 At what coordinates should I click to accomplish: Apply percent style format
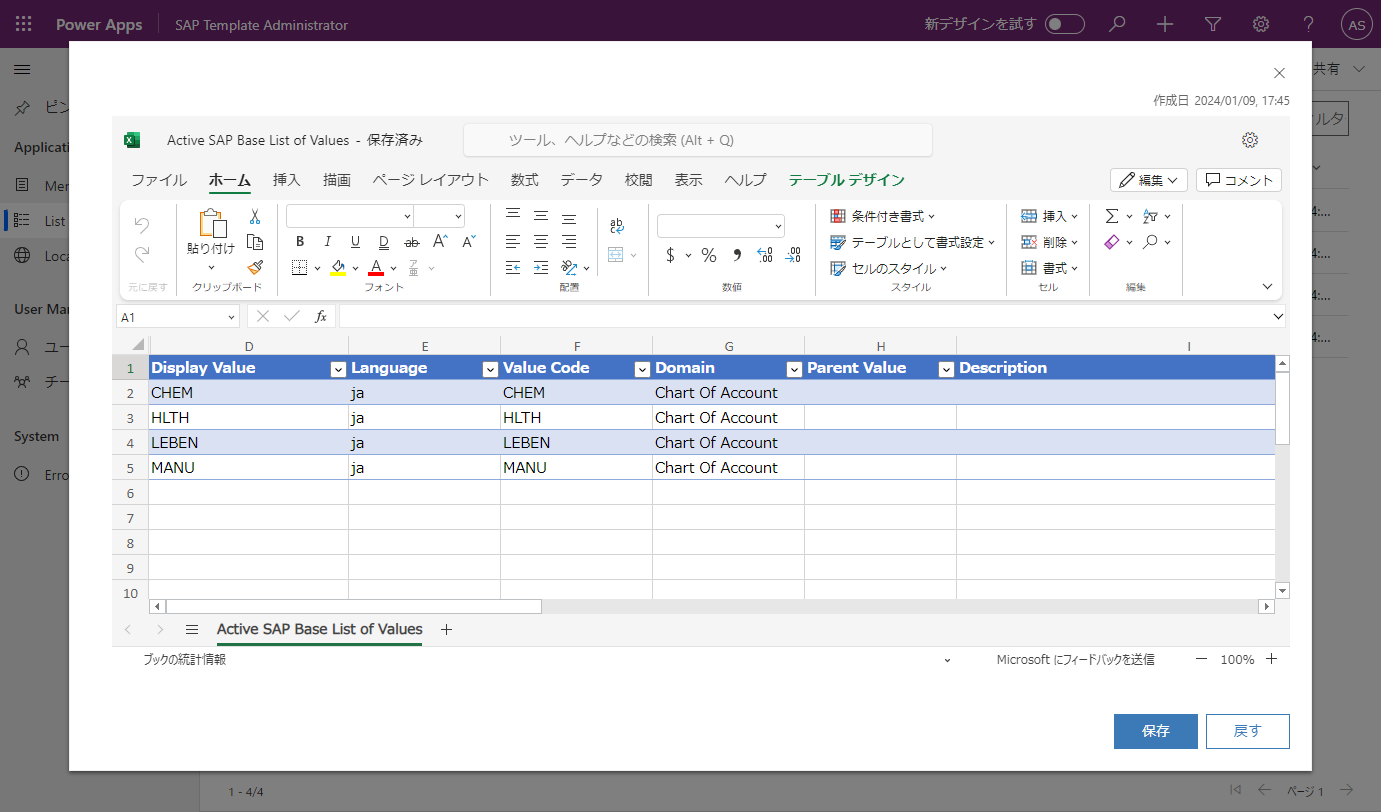709,255
